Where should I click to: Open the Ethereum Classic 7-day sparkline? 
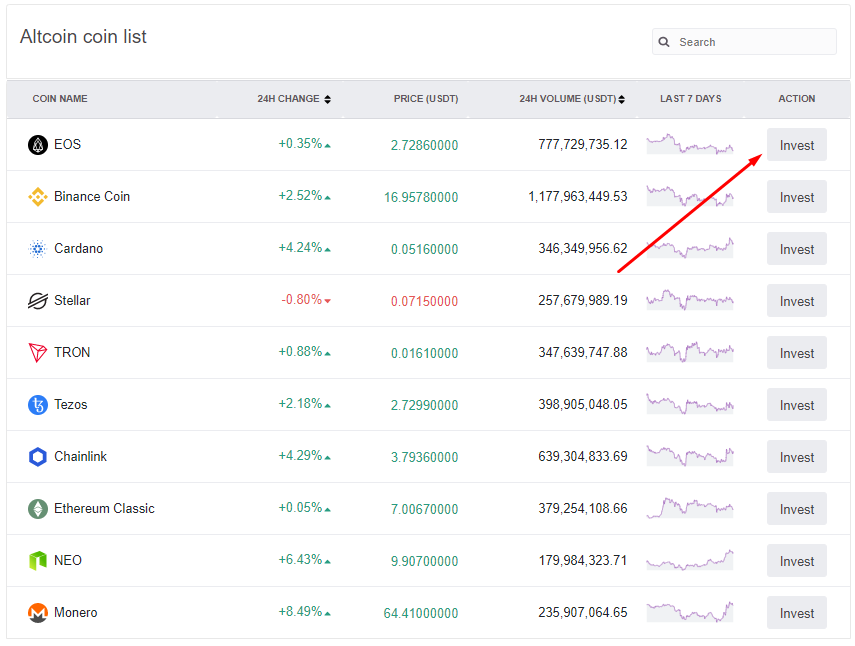tap(690, 508)
